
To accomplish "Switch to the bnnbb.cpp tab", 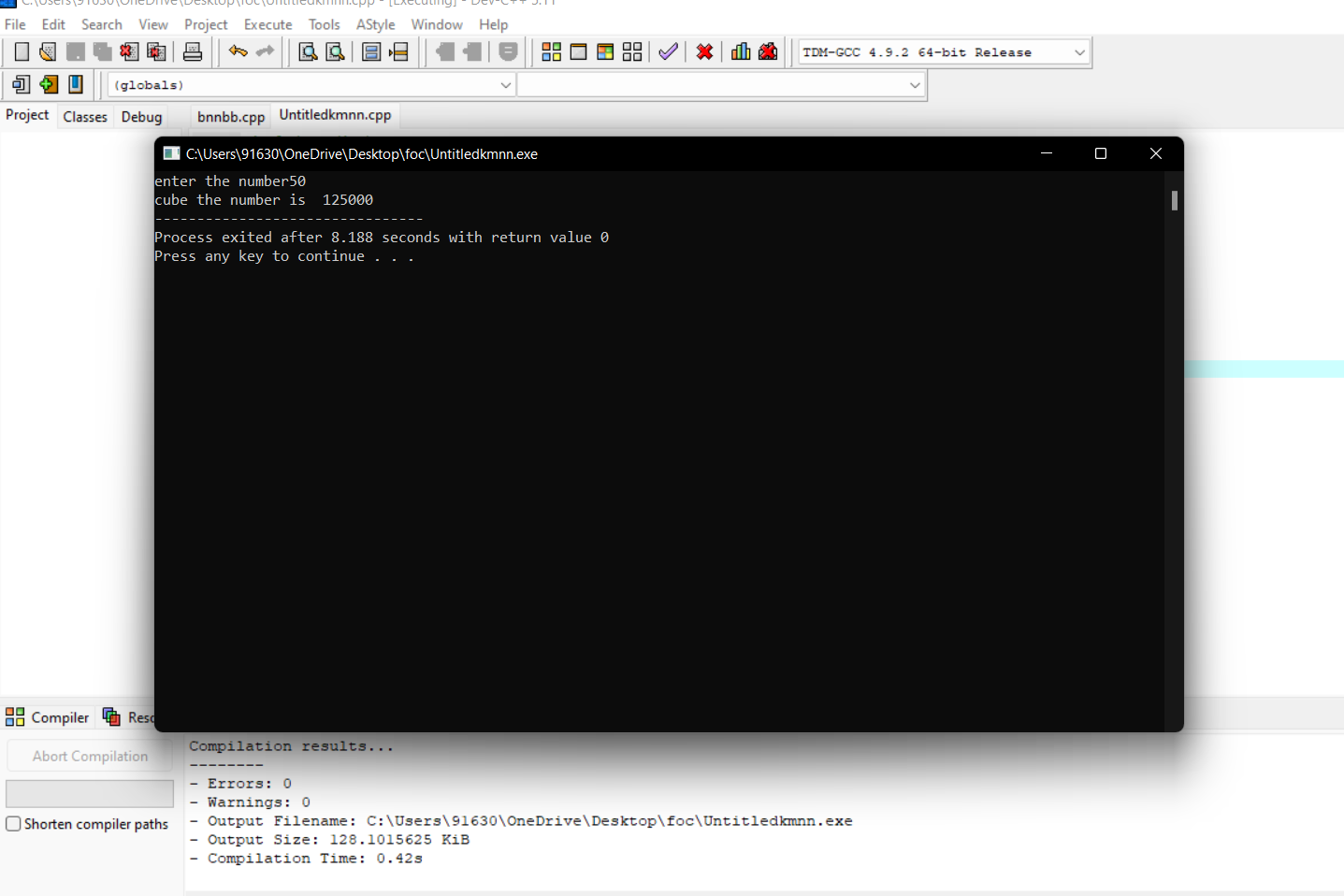I will [230, 116].
